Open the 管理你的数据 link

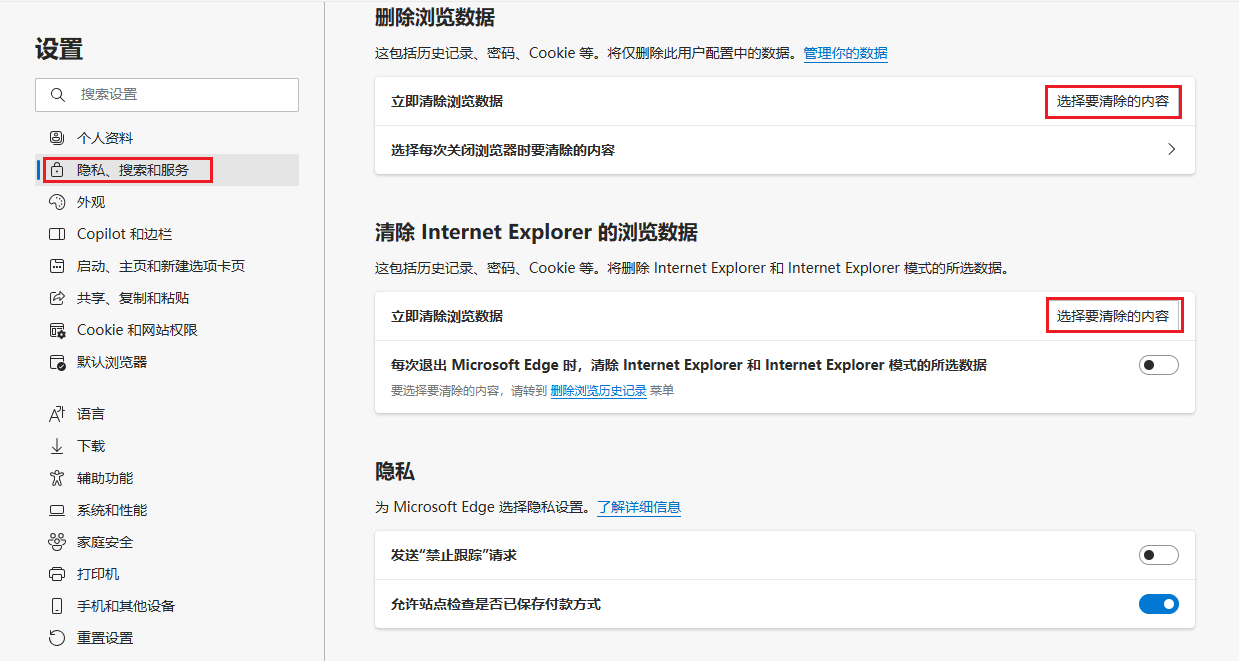[844, 53]
